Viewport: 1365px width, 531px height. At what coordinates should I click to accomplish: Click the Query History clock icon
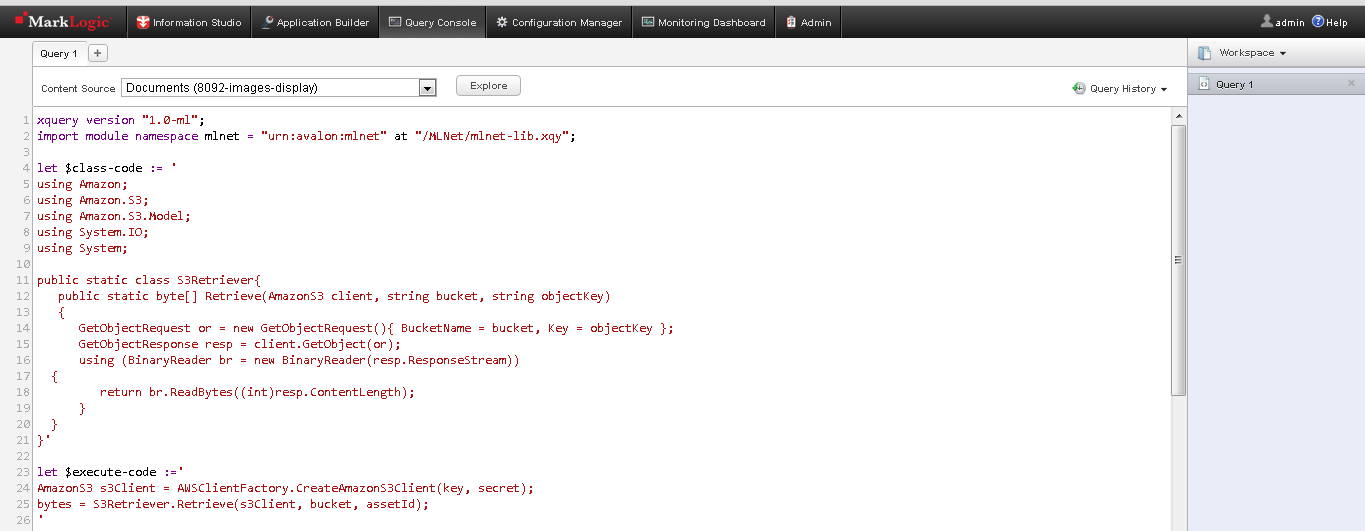[1079, 88]
